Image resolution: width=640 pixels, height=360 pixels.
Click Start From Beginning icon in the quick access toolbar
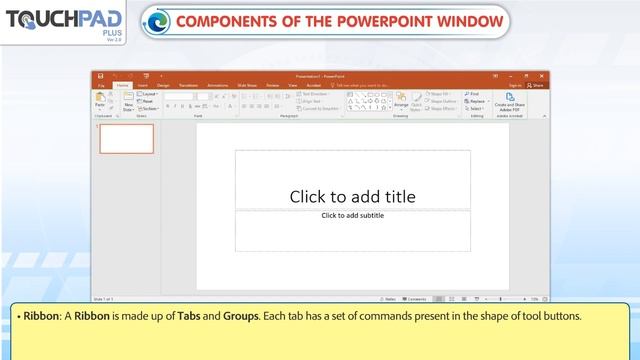pos(146,76)
